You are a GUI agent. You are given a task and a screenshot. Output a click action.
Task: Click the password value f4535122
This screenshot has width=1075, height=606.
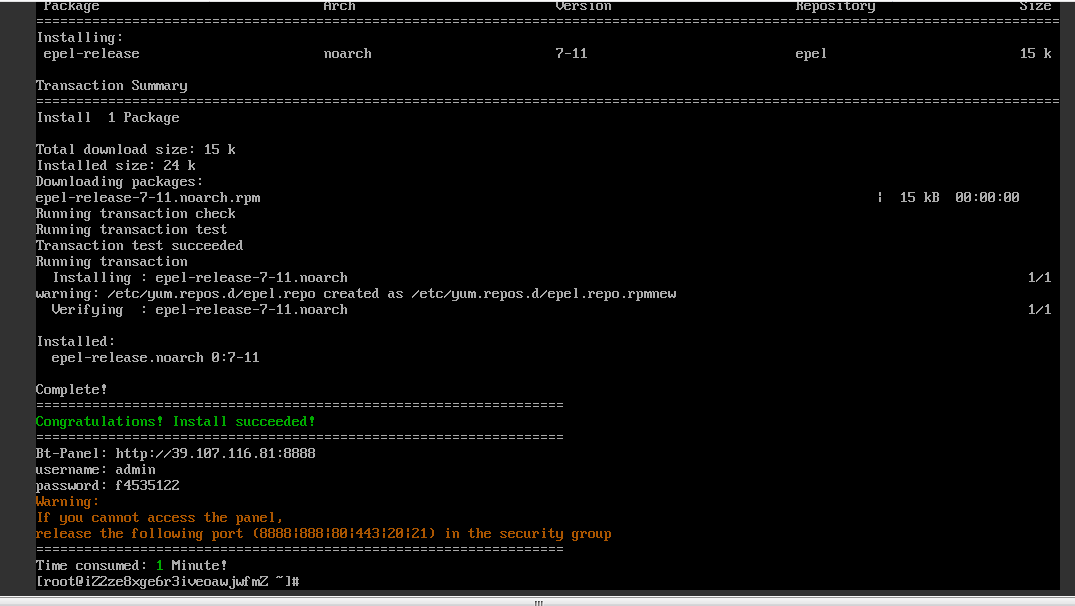click(147, 485)
